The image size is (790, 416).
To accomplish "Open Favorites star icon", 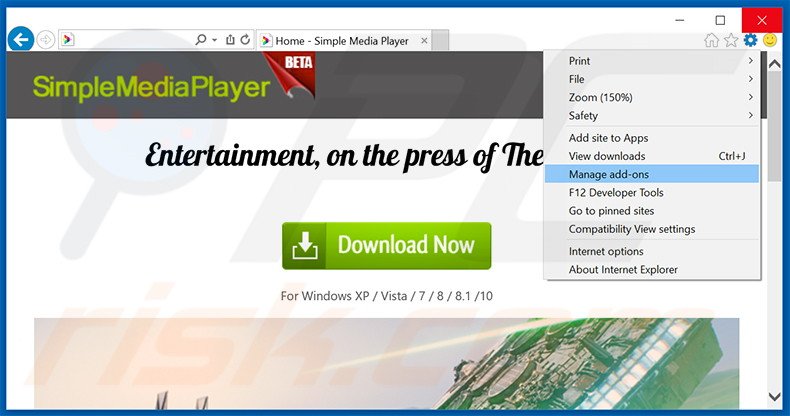I will 731,40.
